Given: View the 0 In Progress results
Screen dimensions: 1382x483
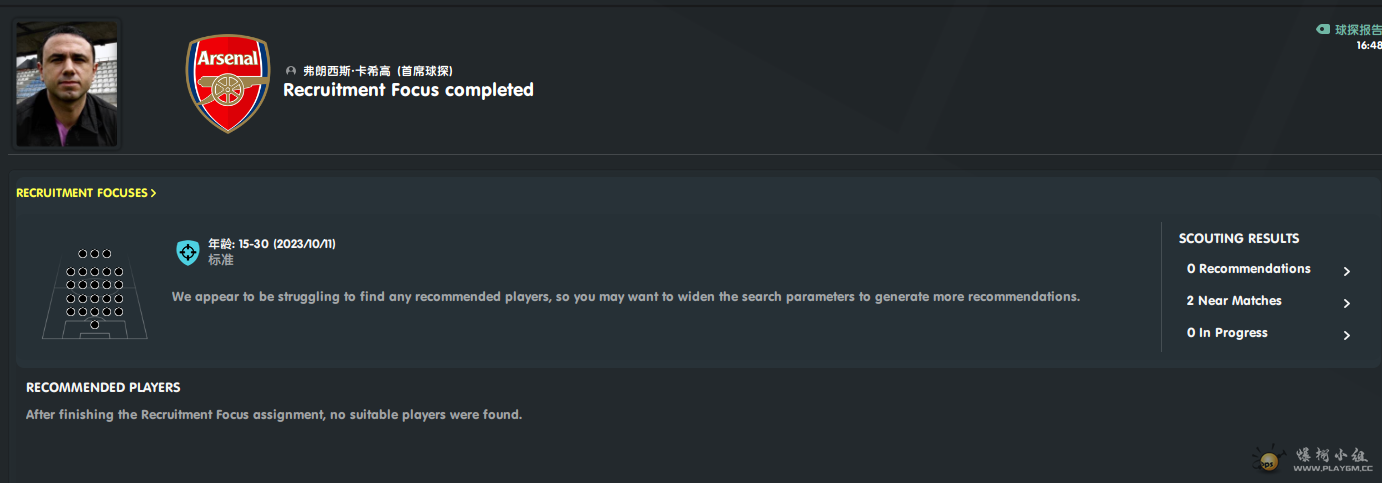Looking at the screenshot, I should [x=1227, y=333].
